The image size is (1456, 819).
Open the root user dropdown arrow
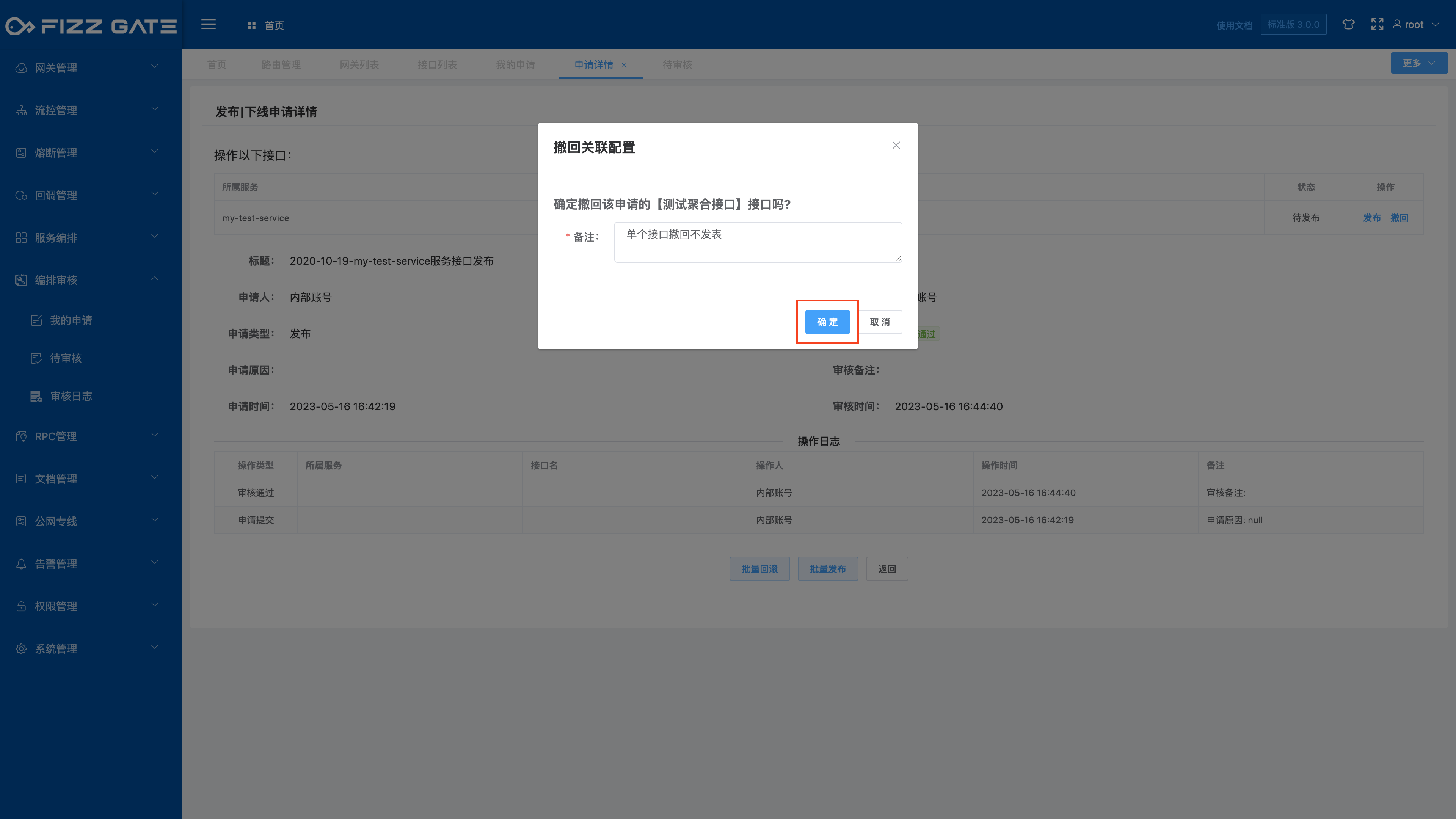click(x=1435, y=24)
